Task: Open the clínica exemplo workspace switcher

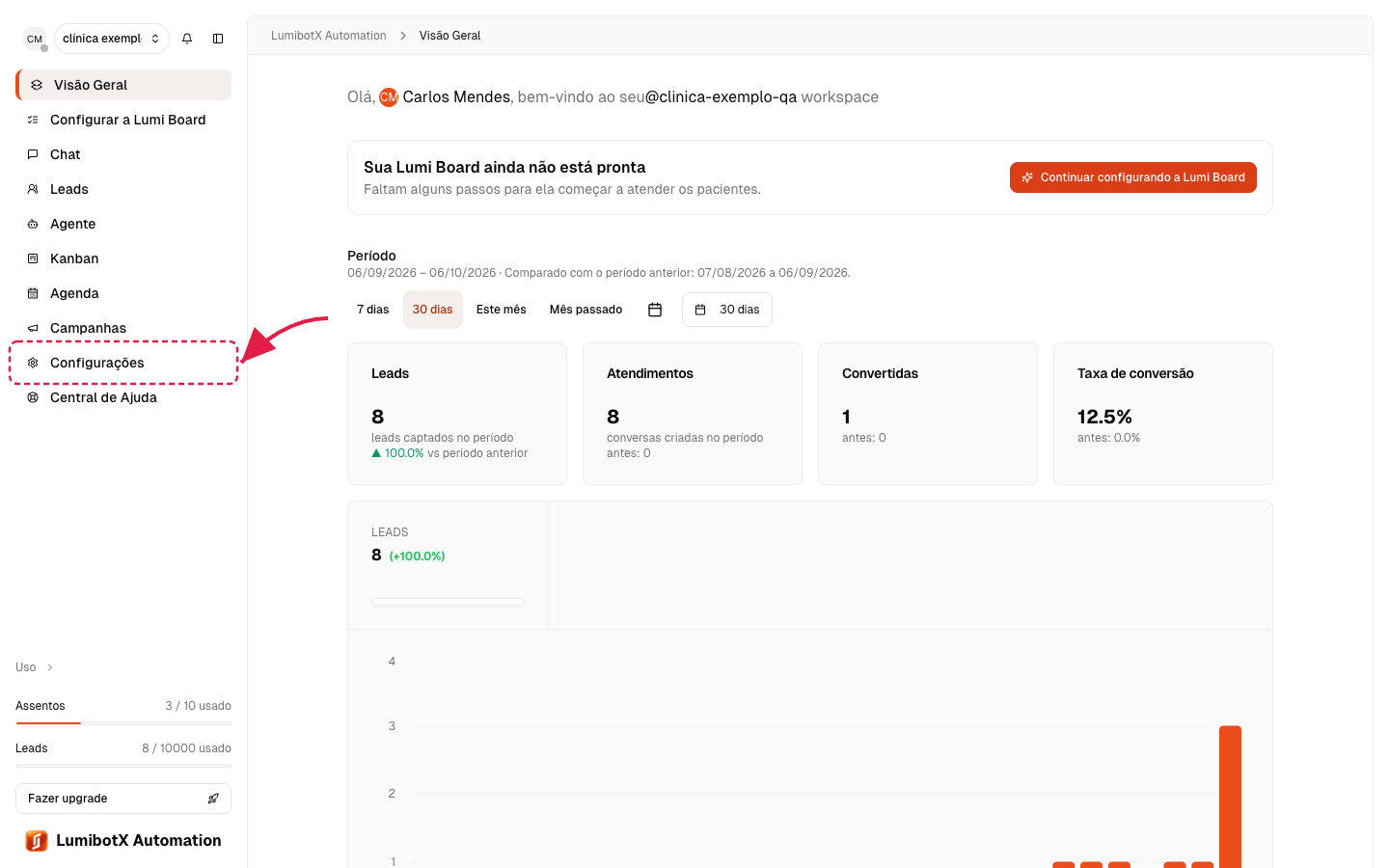Action: pyautogui.click(x=112, y=39)
